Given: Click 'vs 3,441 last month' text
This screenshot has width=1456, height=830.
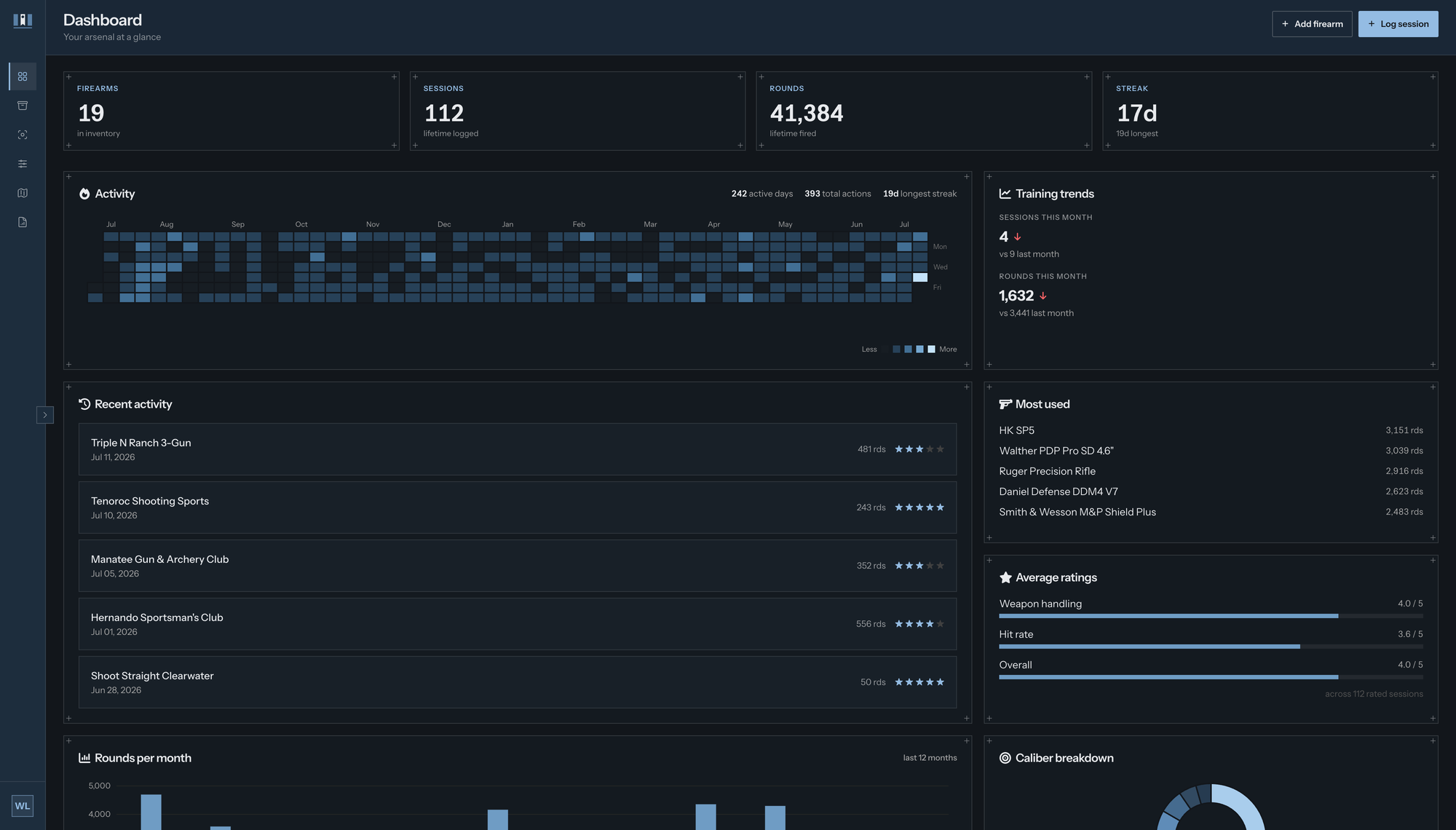Looking at the screenshot, I should tap(1036, 313).
